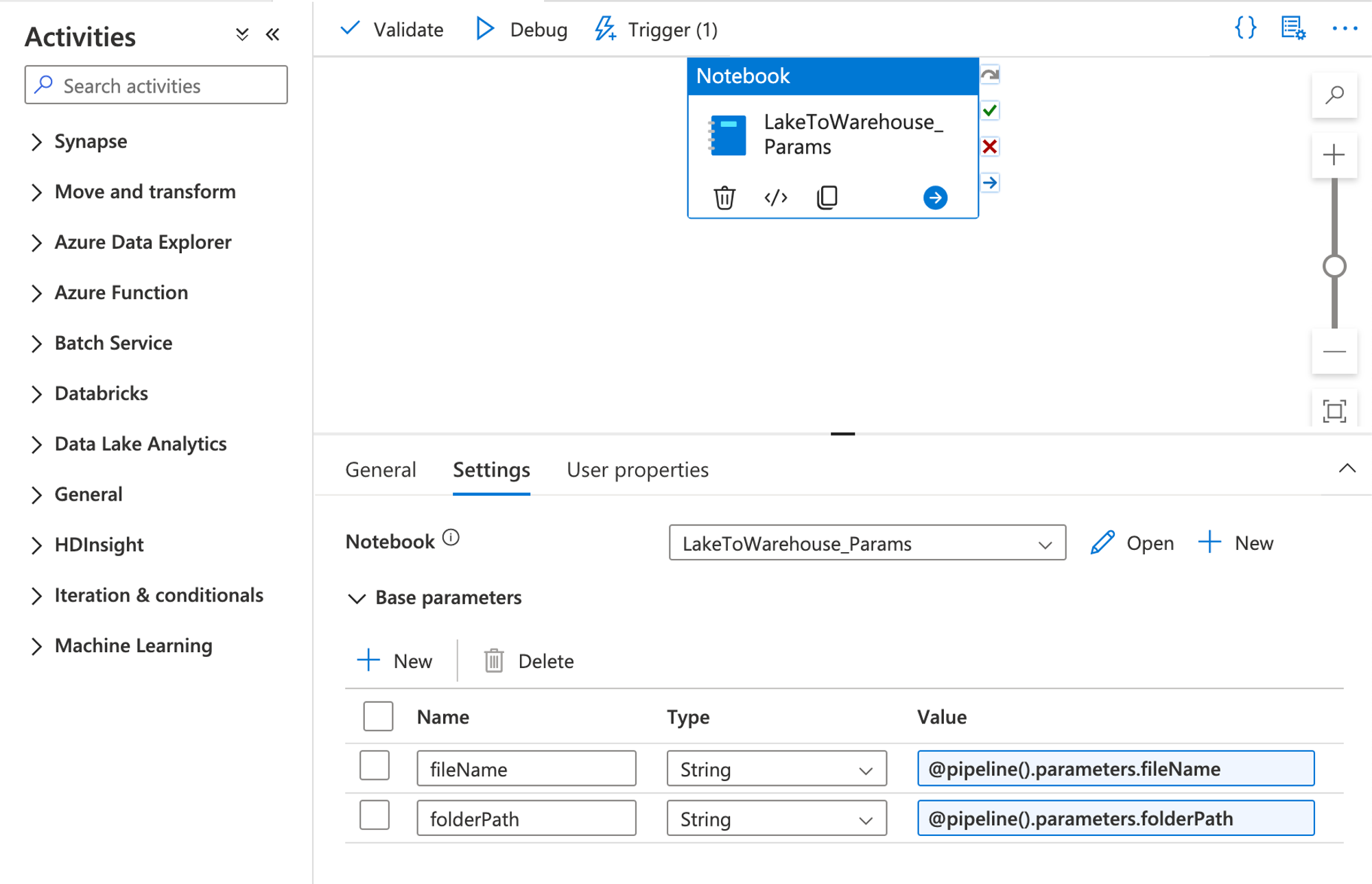
Task: Delete the Notebook activity trash icon
Action: [x=724, y=198]
